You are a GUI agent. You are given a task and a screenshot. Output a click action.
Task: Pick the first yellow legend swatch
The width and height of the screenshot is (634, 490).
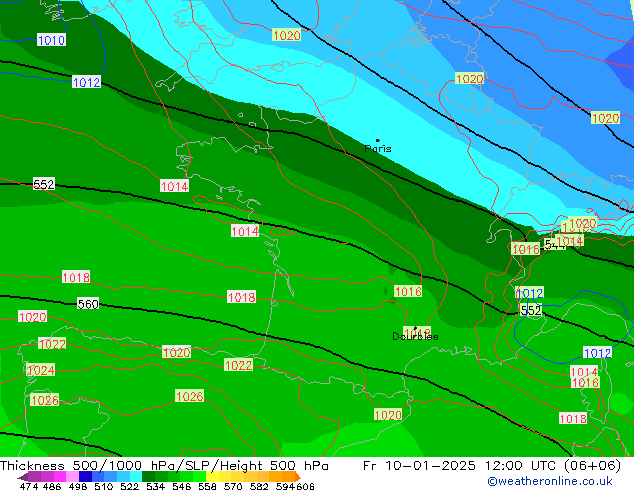click(212, 476)
